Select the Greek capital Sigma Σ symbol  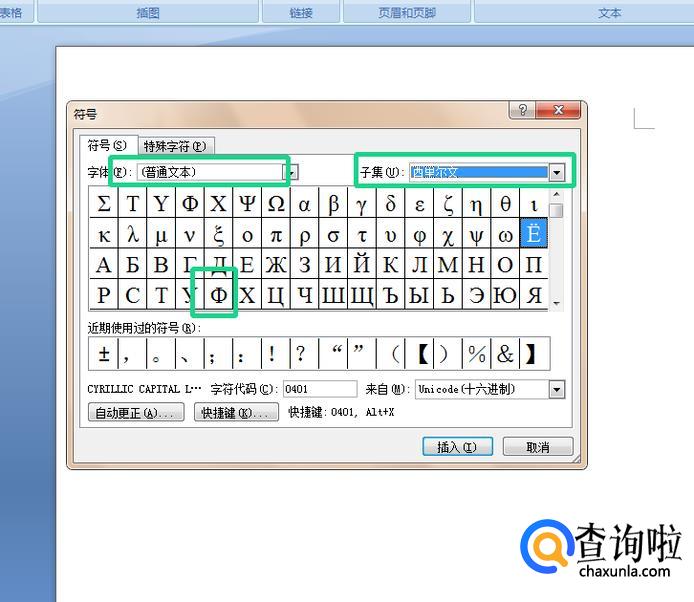click(104, 203)
